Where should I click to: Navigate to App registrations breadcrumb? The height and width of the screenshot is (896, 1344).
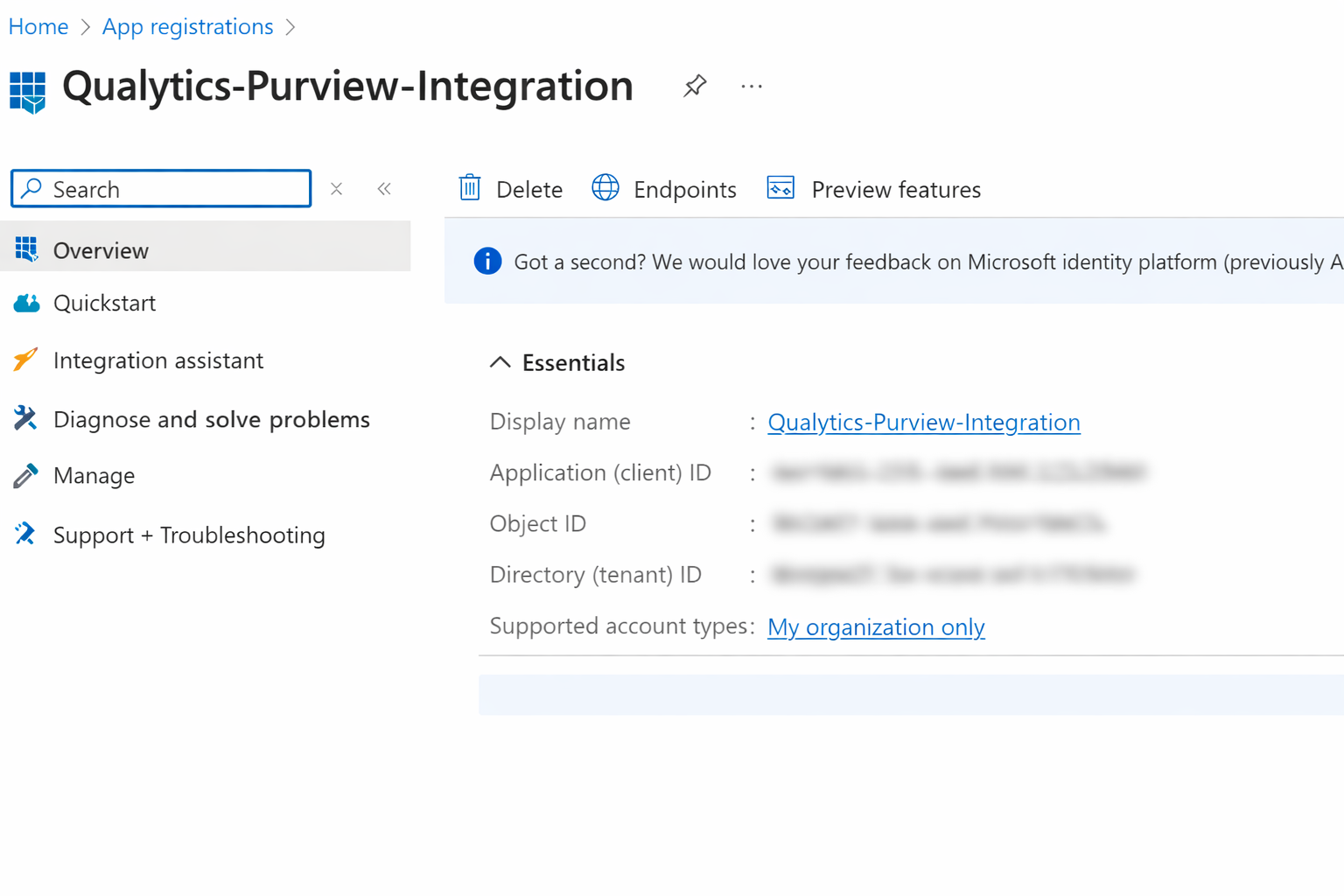187,26
